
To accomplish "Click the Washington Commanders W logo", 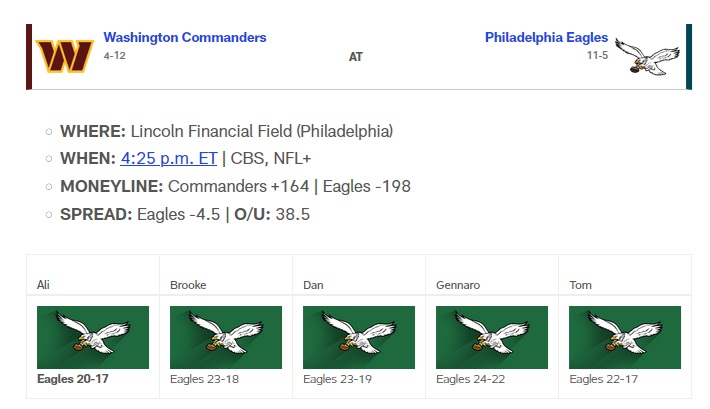I will pyautogui.click(x=65, y=56).
